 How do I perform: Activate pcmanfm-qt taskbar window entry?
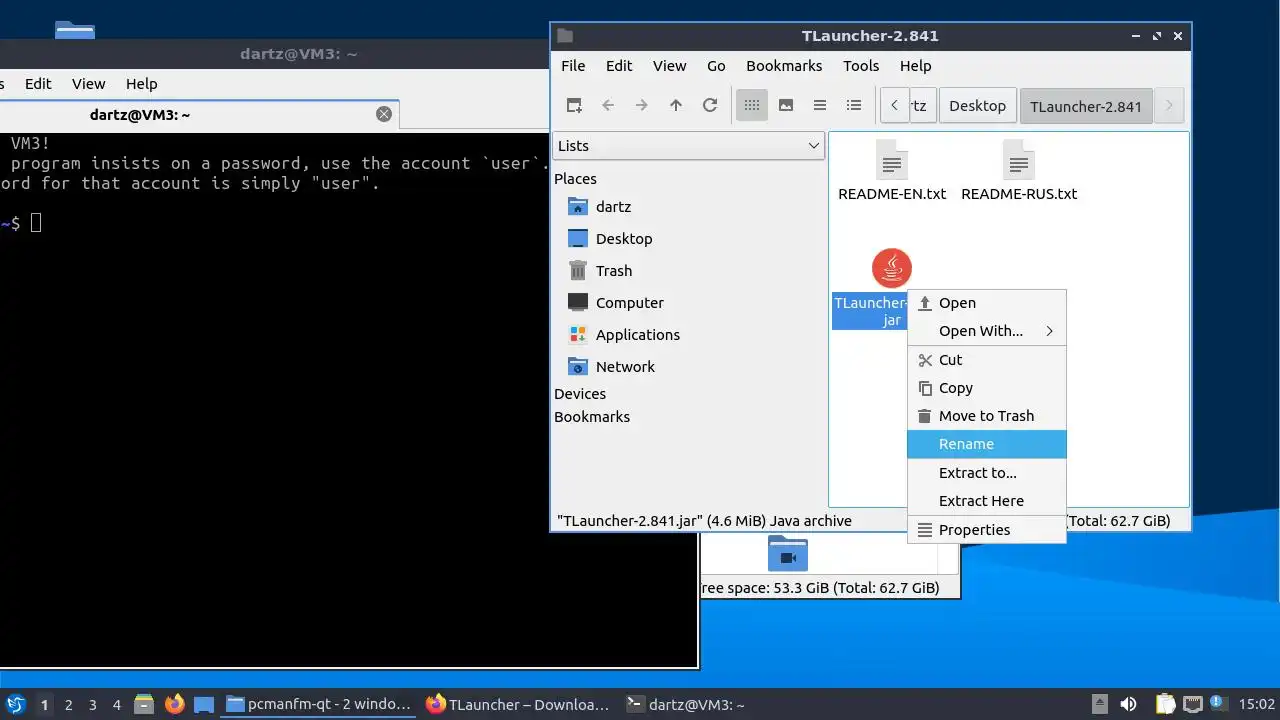point(319,704)
